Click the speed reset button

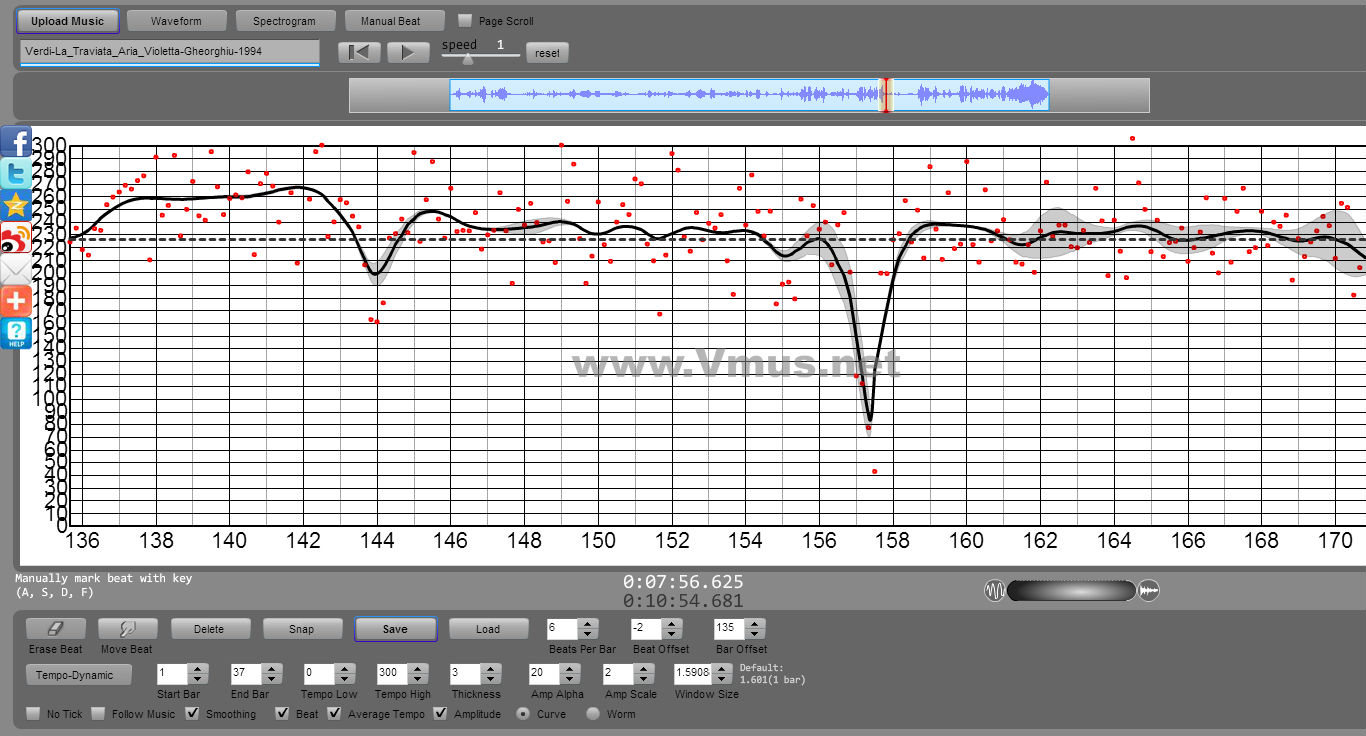548,53
